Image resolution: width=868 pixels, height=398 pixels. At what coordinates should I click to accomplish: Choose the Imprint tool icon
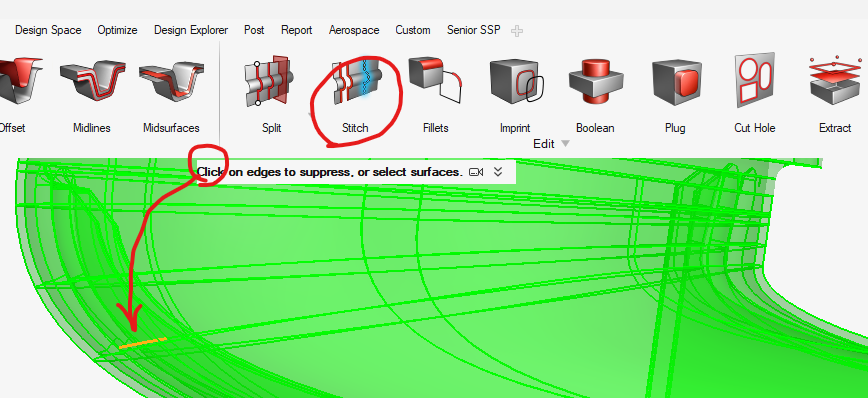(515, 82)
